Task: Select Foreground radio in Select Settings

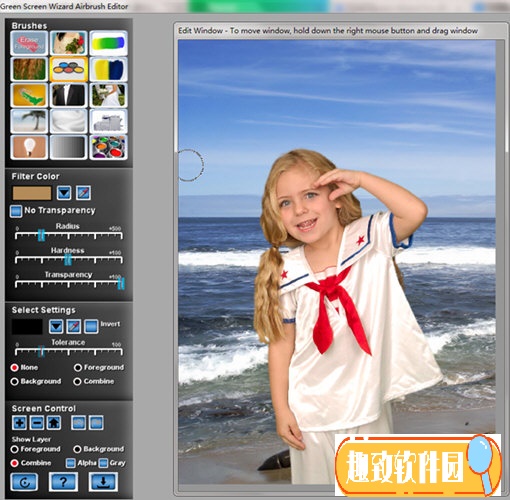Action: pyautogui.click(x=78, y=368)
